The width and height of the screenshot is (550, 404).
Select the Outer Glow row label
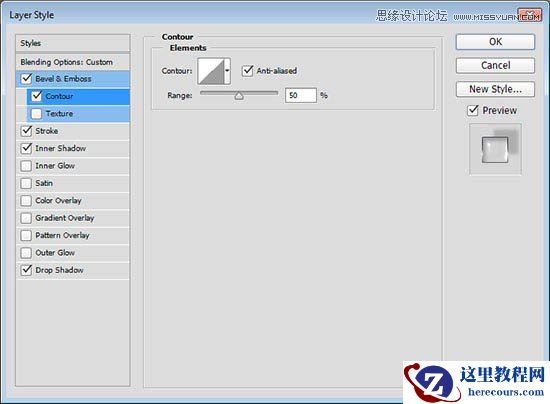coord(55,252)
